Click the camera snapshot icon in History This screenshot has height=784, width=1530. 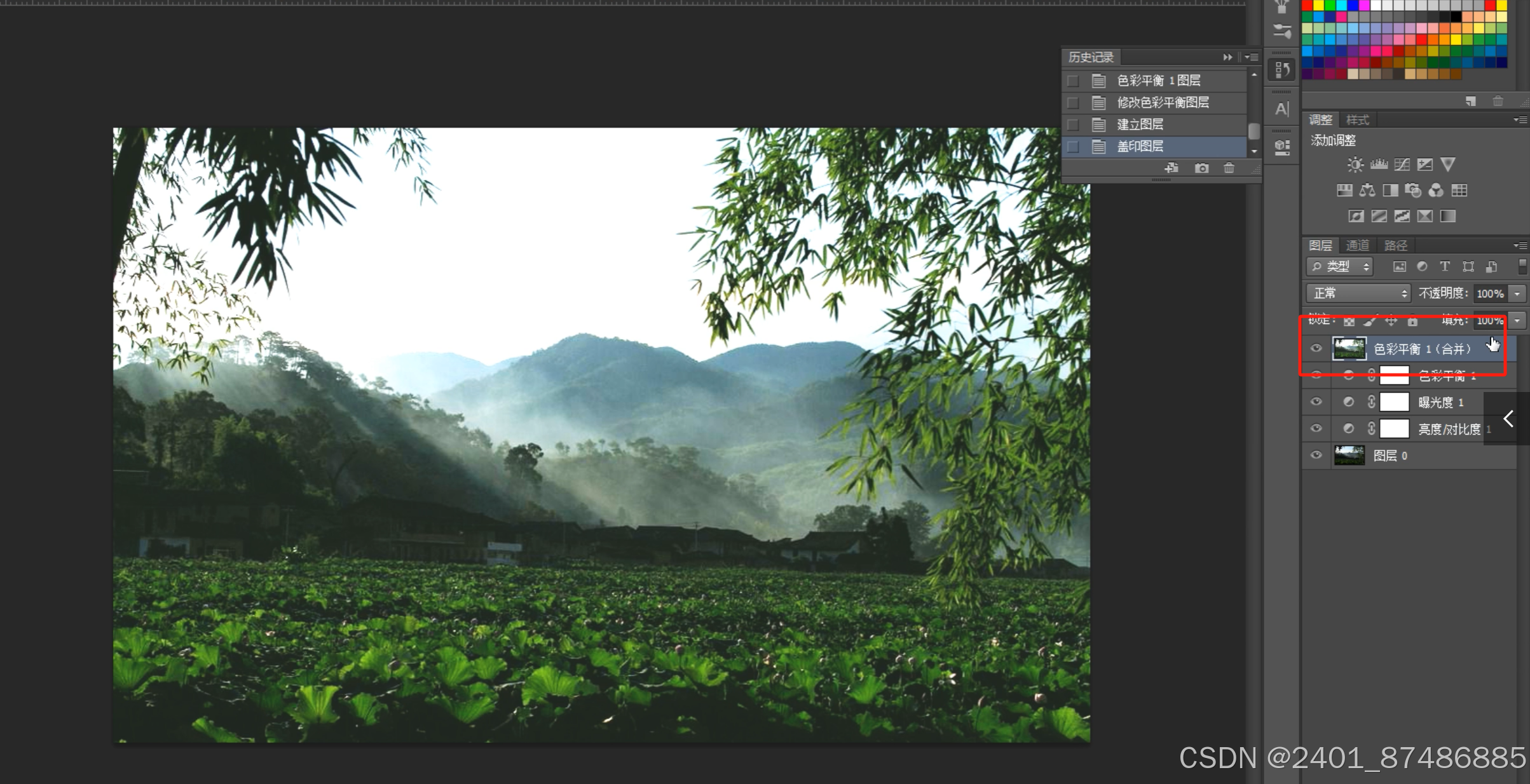point(1201,168)
